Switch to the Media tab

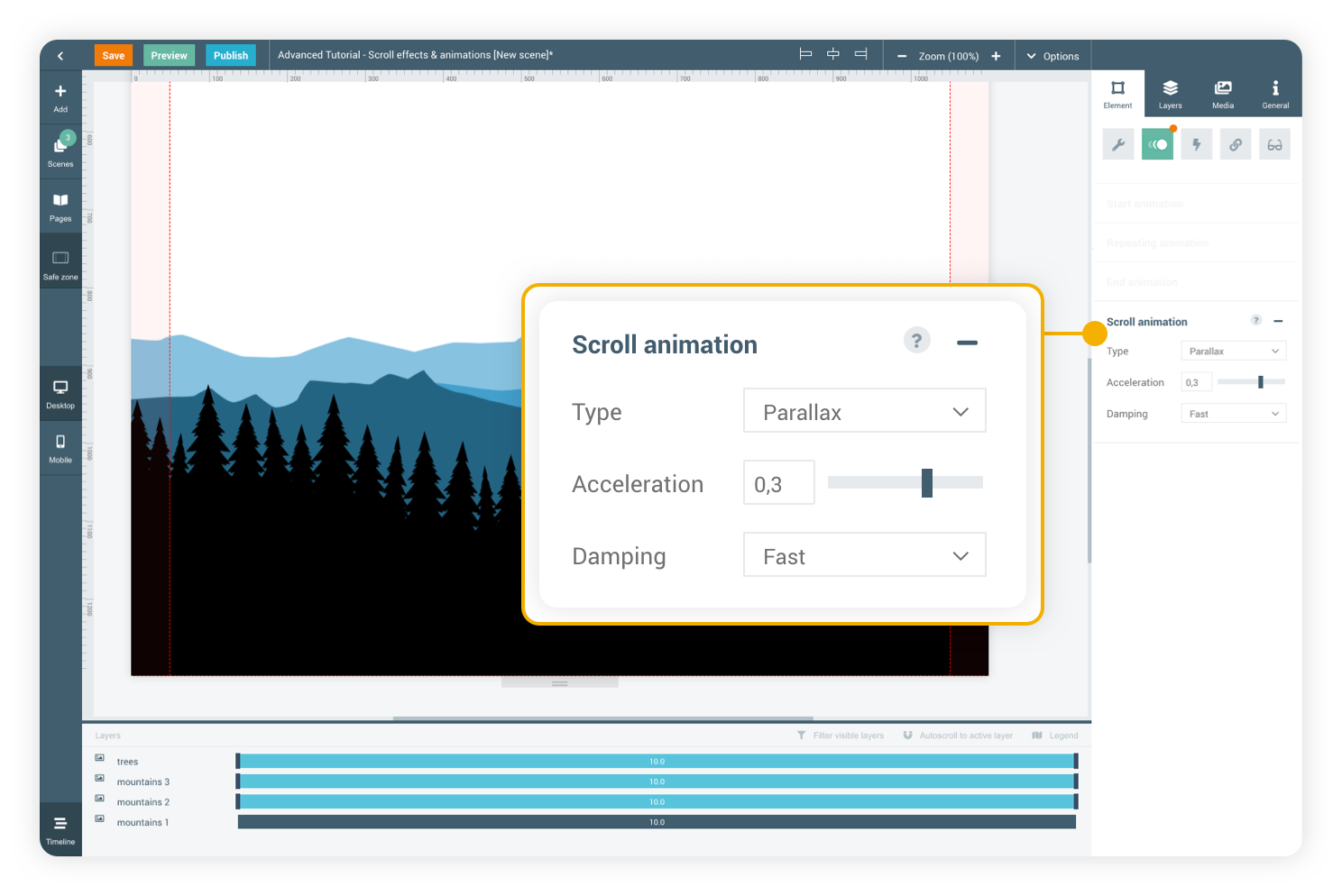pos(1223,94)
